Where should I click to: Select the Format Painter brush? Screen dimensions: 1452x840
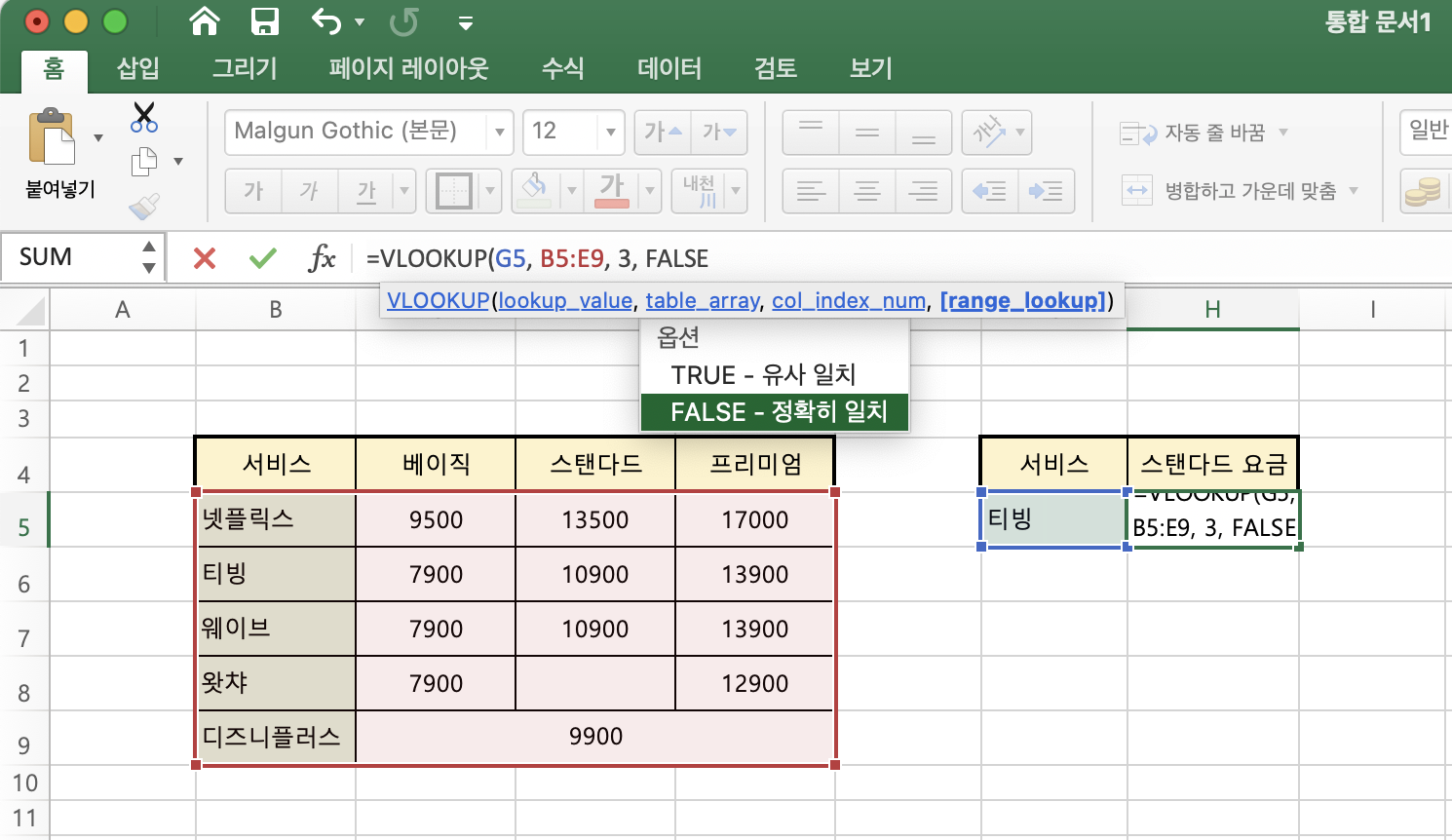(x=144, y=206)
